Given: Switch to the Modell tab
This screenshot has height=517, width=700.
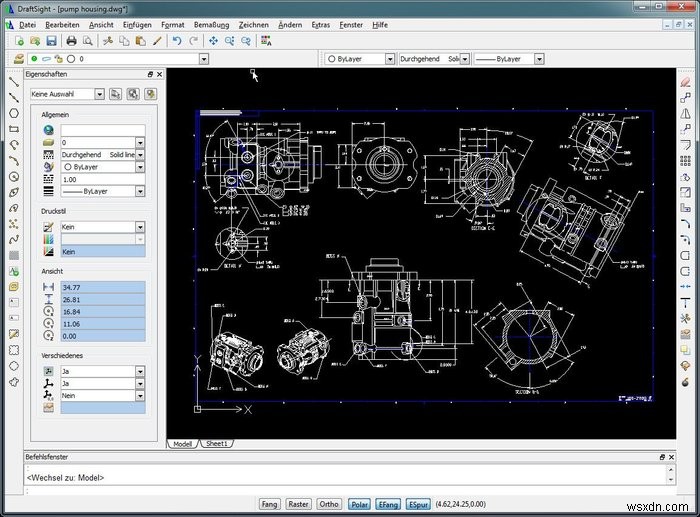Looking at the screenshot, I should pyautogui.click(x=182, y=444).
